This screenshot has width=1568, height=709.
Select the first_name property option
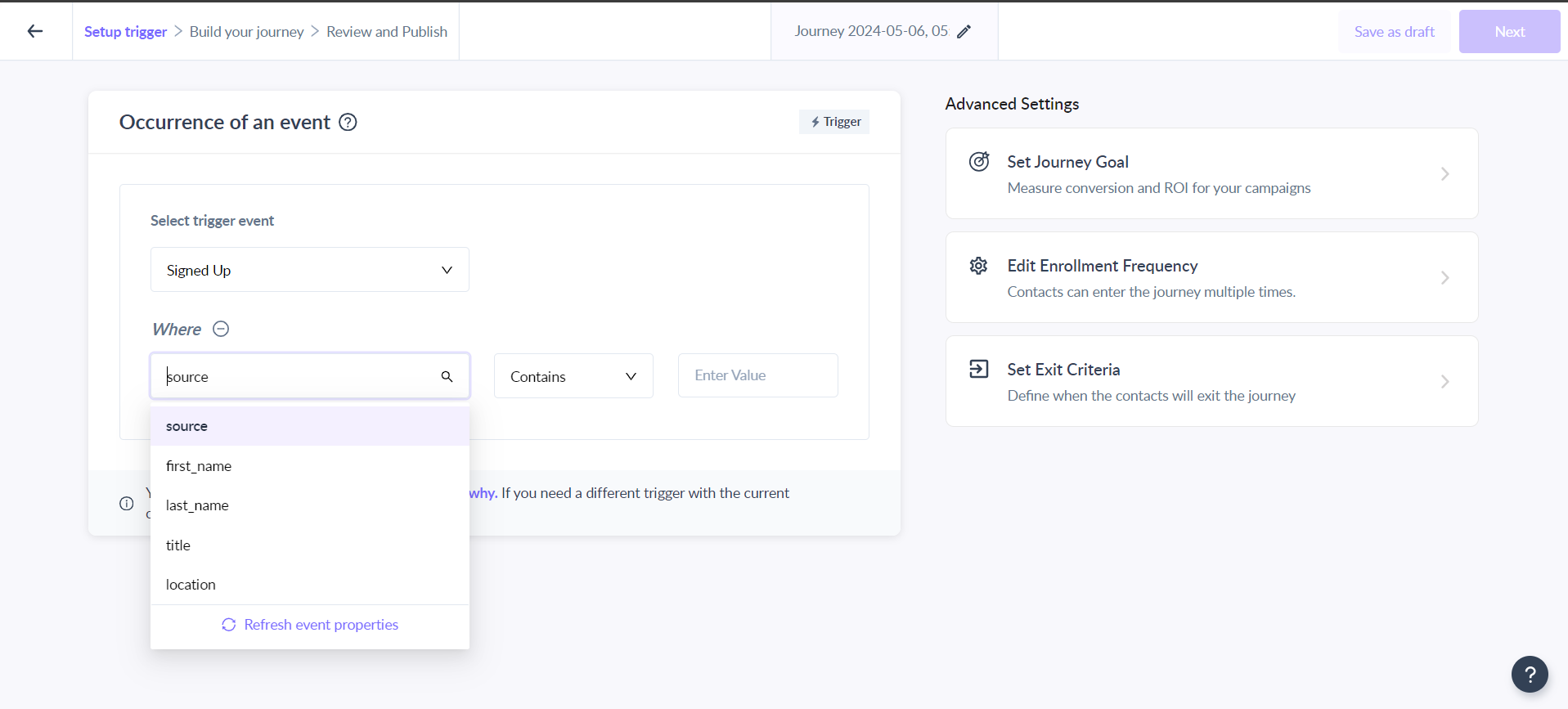pyautogui.click(x=310, y=466)
